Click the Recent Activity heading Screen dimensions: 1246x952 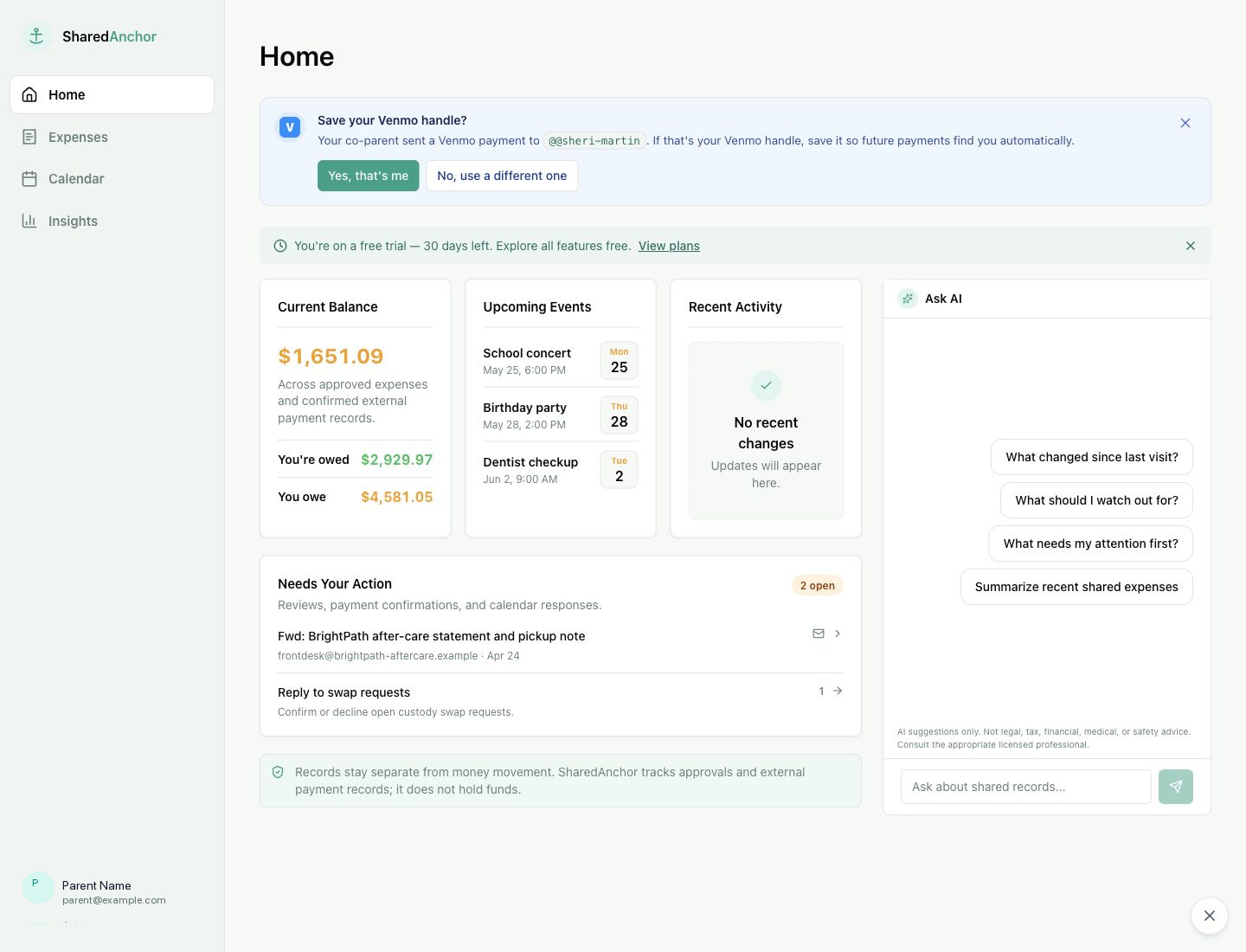point(735,307)
